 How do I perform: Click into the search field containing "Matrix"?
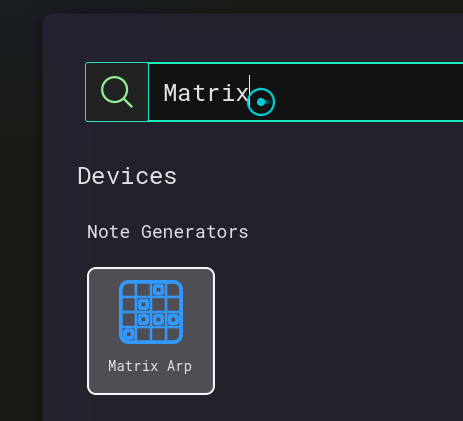[306, 92]
